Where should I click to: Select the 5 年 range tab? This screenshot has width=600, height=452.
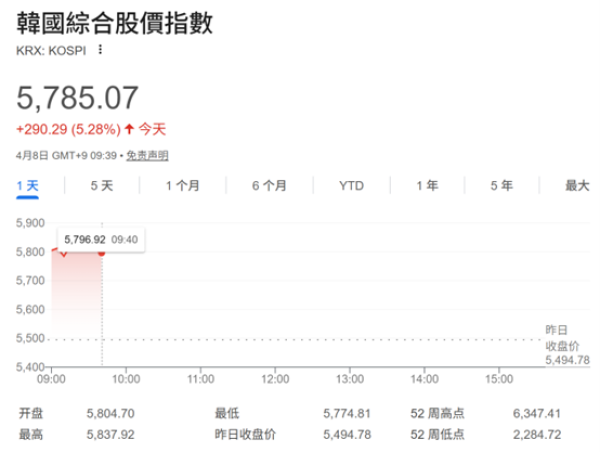pyautogui.click(x=502, y=185)
